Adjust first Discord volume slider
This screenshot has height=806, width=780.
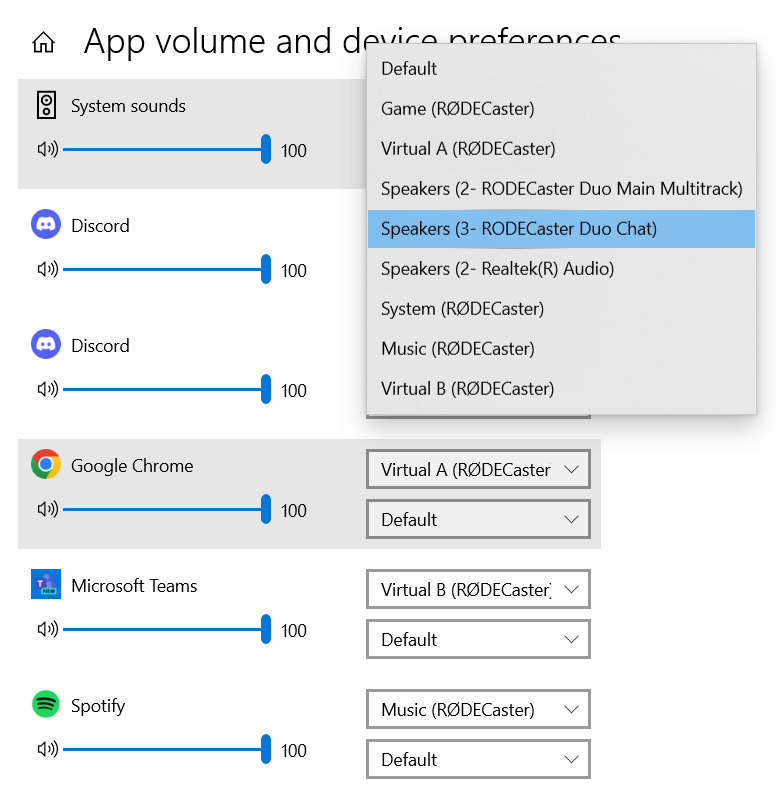tap(167, 269)
